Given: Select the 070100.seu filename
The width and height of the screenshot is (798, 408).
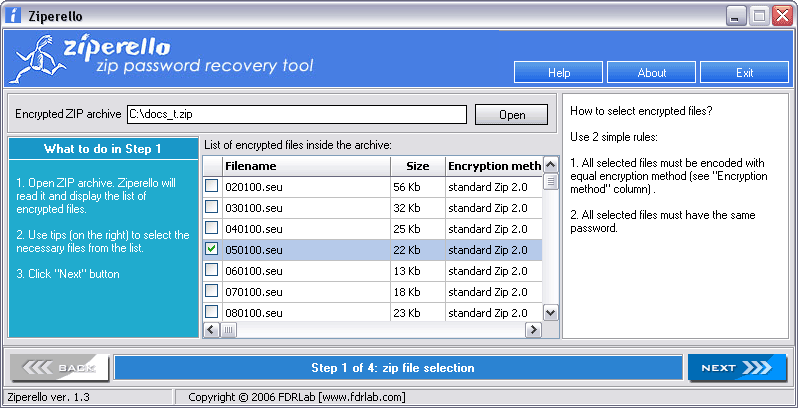Looking at the screenshot, I should coord(253,292).
